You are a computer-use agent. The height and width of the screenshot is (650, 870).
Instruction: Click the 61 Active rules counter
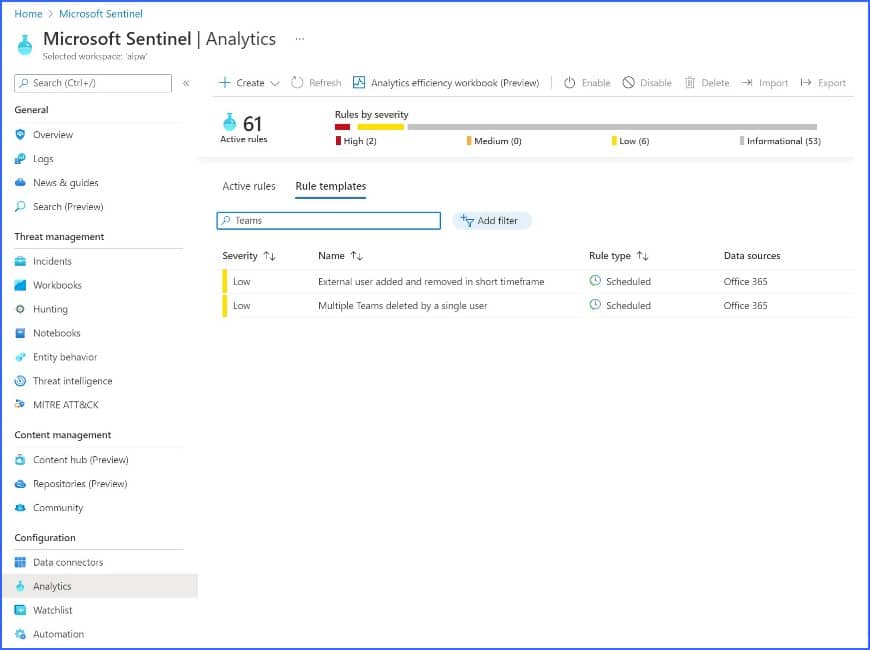(x=244, y=128)
